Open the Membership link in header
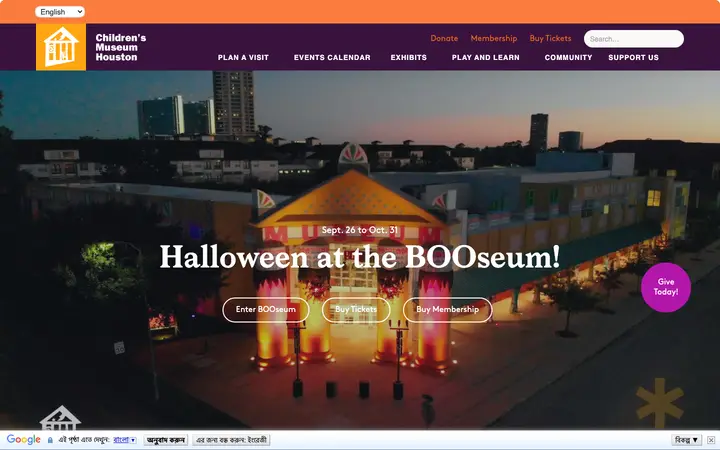Screen dimensions: 720x450 pyautogui.click(x=494, y=39)
